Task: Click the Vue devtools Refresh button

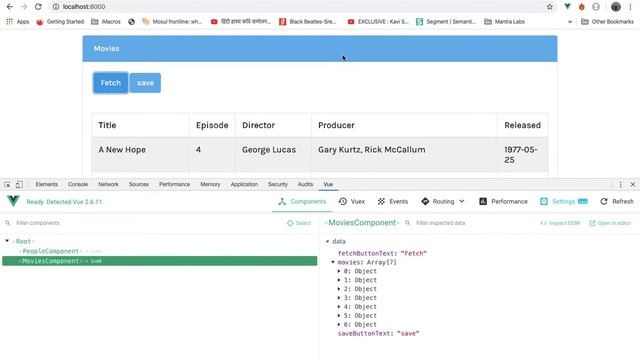Action: tap(617, 202)
